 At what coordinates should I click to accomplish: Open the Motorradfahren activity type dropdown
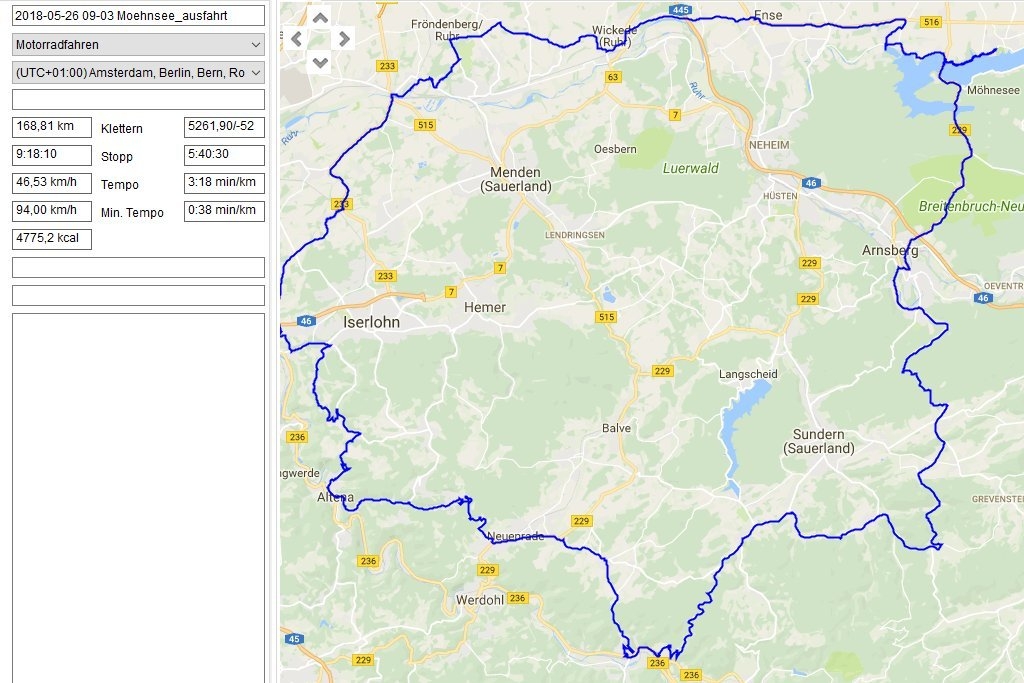[138, 44]
